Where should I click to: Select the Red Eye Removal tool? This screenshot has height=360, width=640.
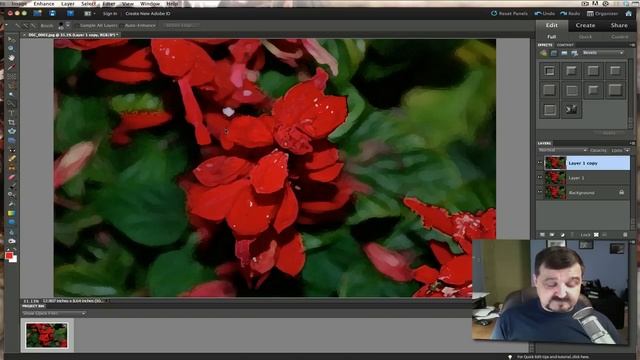11,150
